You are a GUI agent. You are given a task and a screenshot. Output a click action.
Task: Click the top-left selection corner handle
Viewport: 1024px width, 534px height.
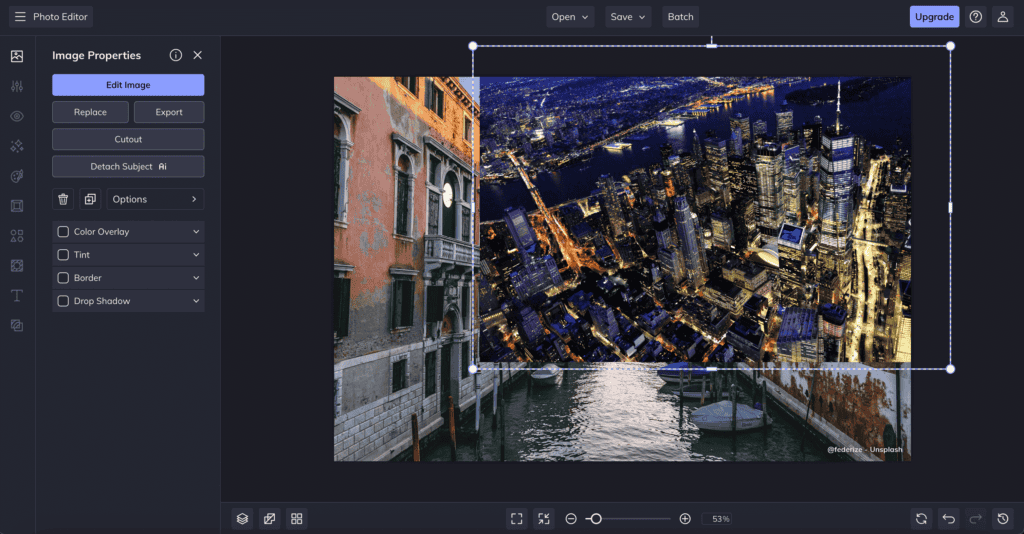tap(473, 46)
